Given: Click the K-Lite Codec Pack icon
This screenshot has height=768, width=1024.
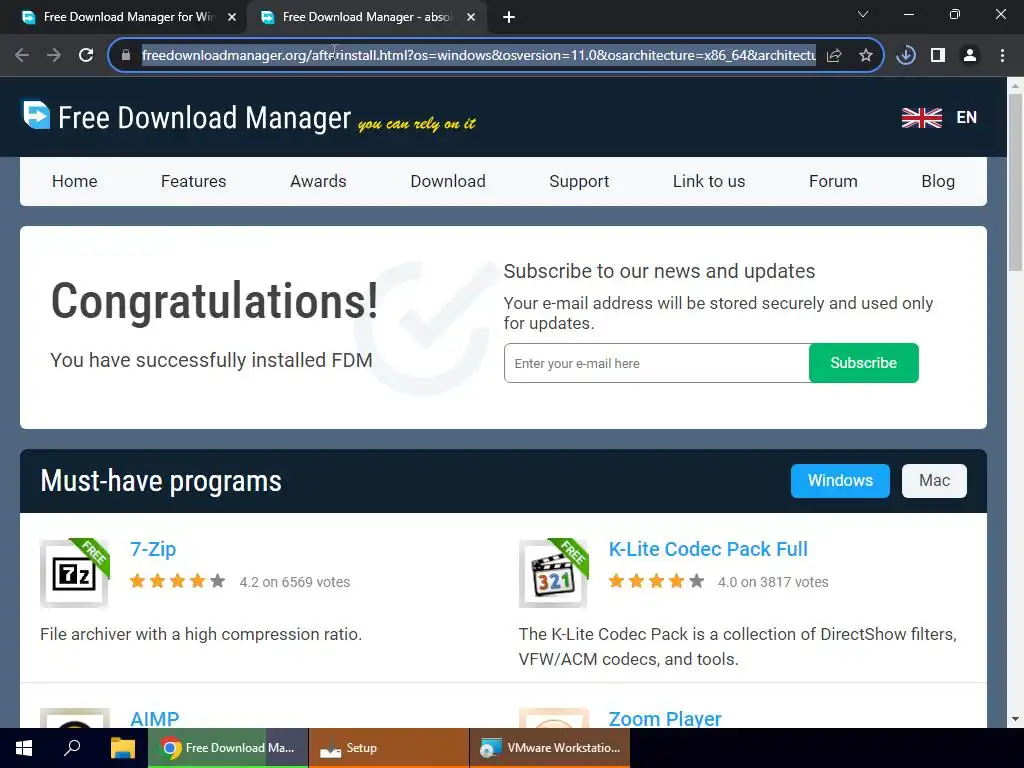Looking at the screenshot, I should coord(554,573).
